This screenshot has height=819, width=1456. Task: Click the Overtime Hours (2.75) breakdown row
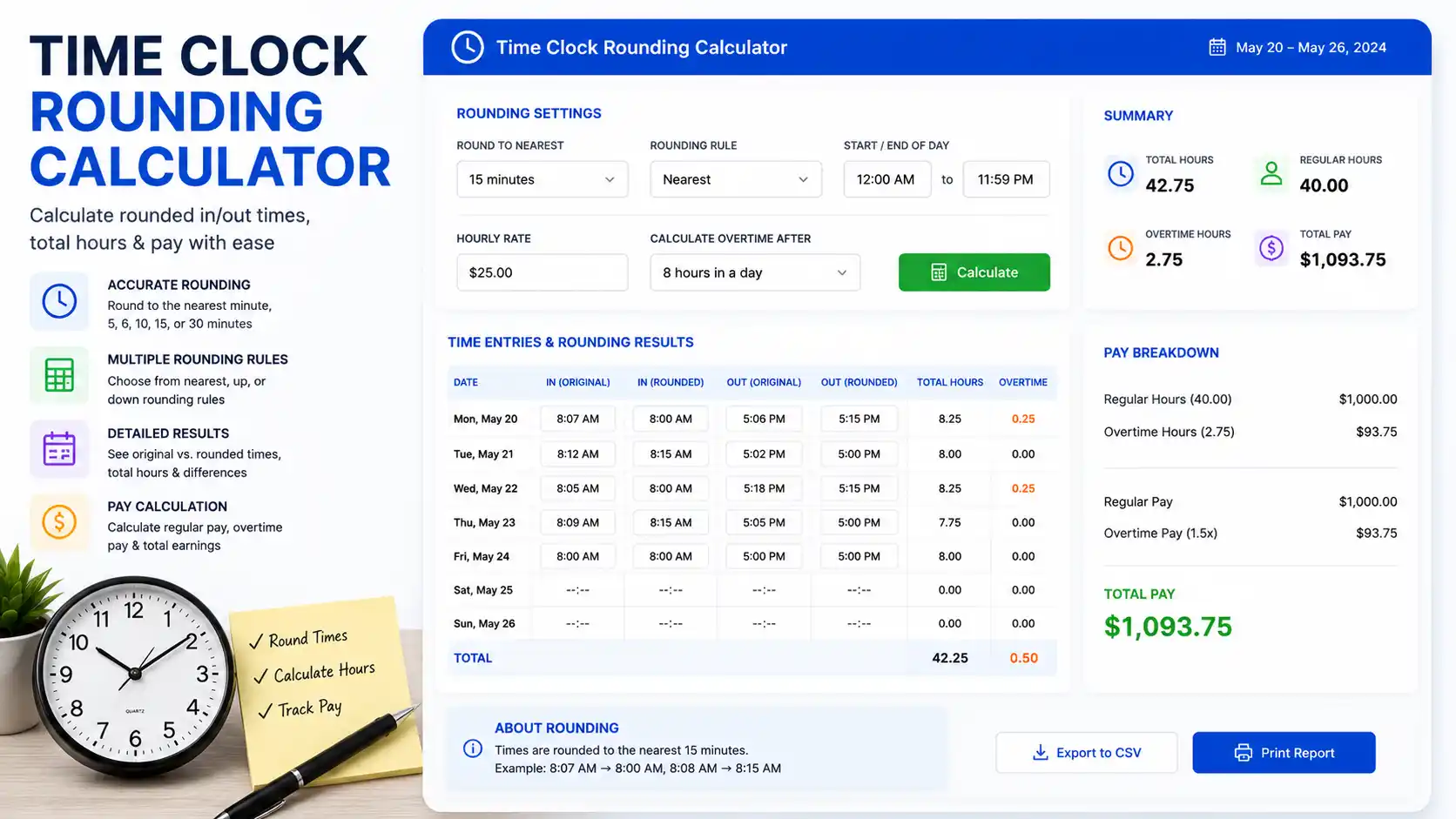1250,432
